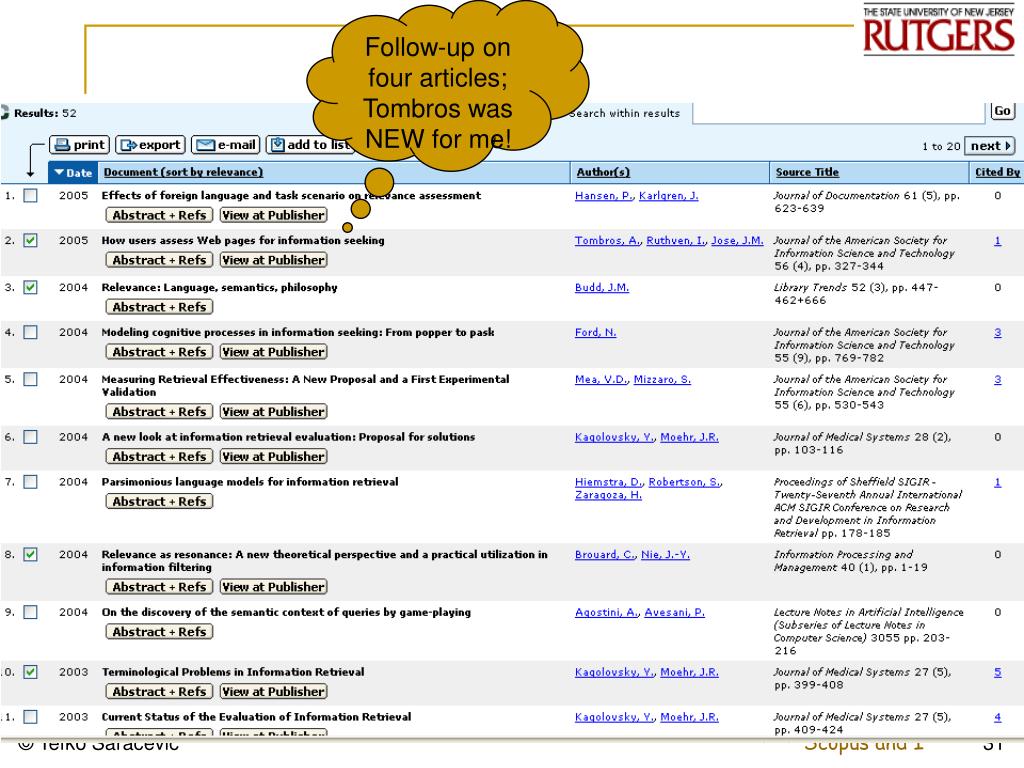
Task: Sort documents by relevance header
Action: coord(184,172)
